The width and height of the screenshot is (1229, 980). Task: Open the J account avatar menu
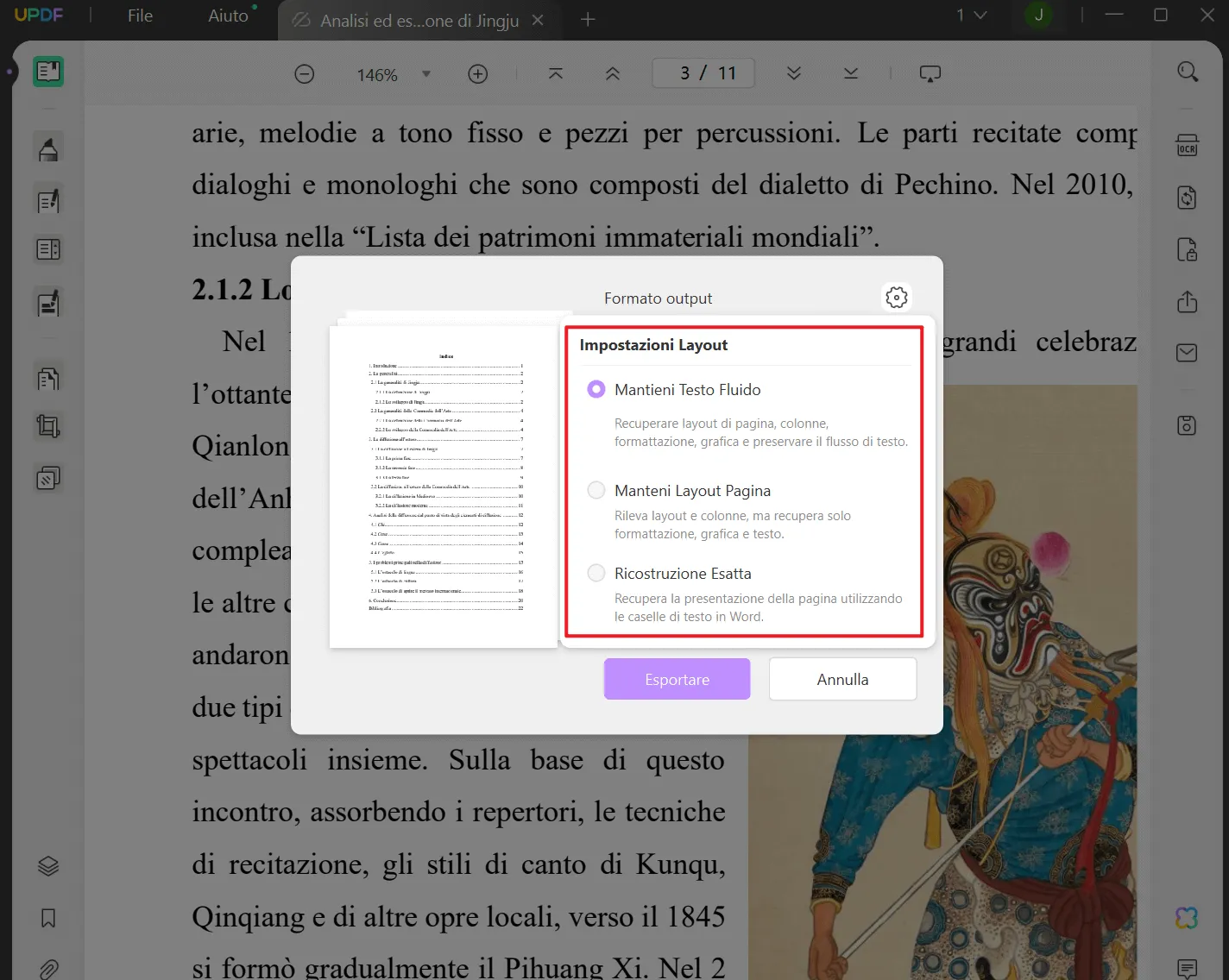[x=1039, y=16]
